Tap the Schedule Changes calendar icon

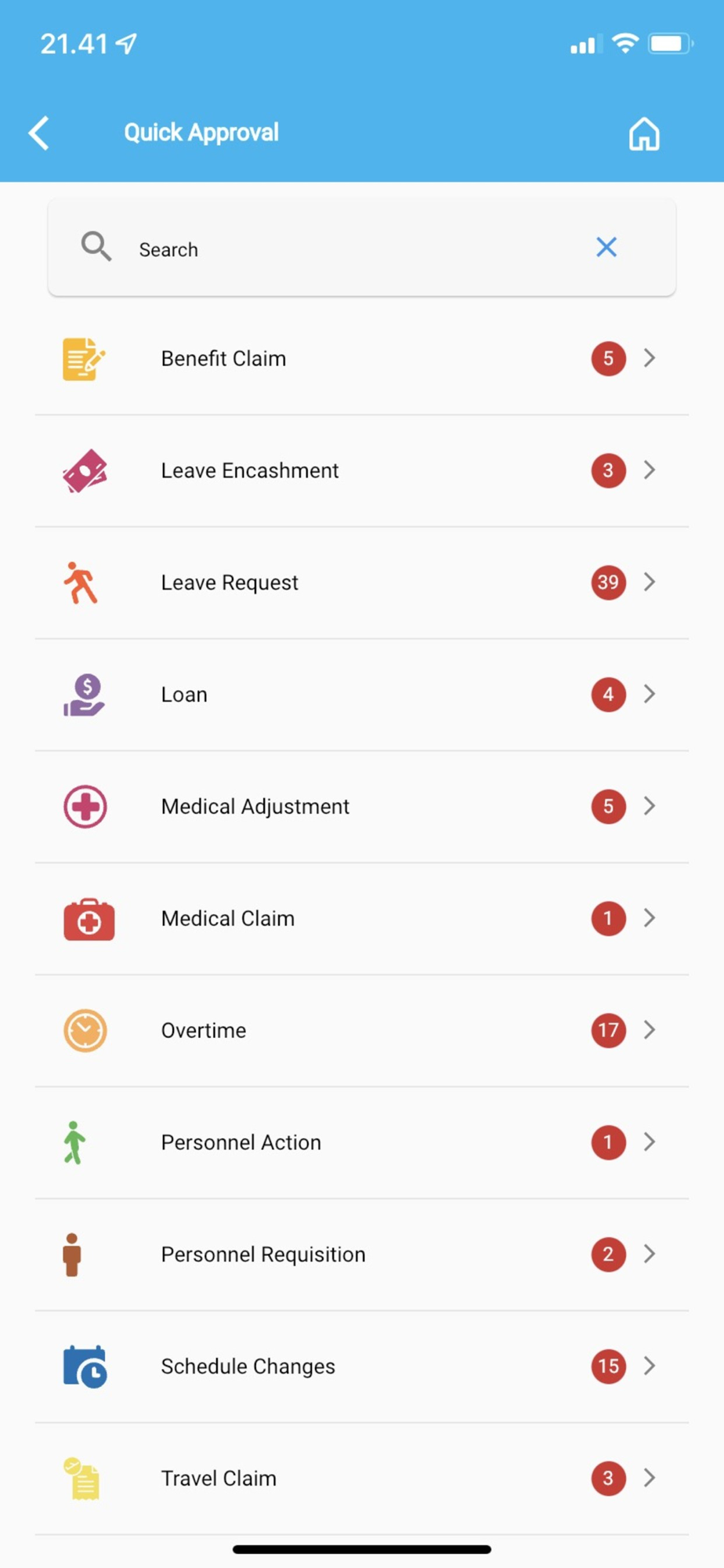(85, 1367)
